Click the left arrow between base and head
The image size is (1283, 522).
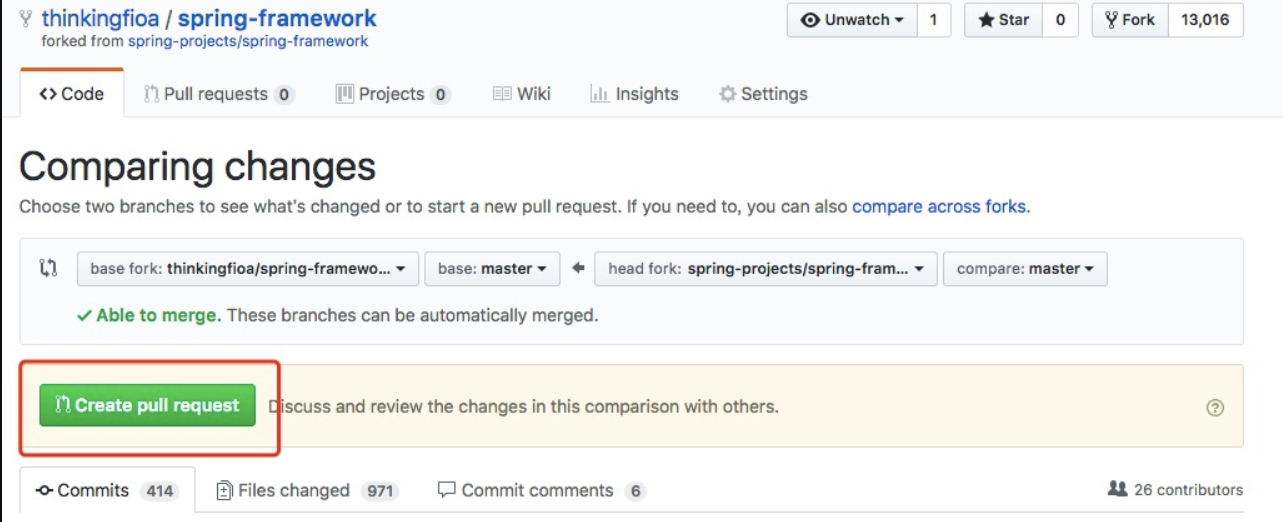pos(577,268)
